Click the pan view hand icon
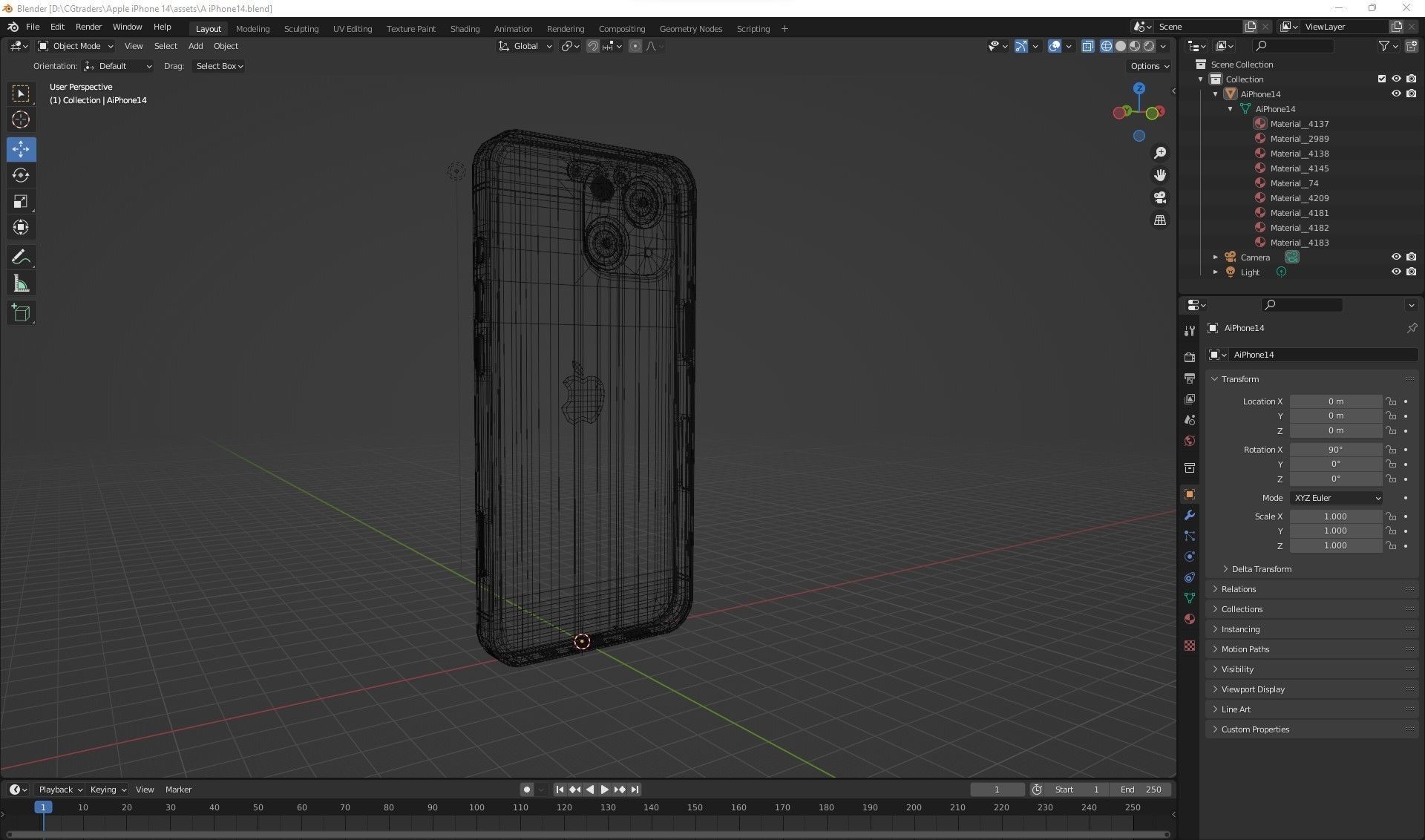The width and height of the screenshot is (1425, 840). tap(1159, 175)
